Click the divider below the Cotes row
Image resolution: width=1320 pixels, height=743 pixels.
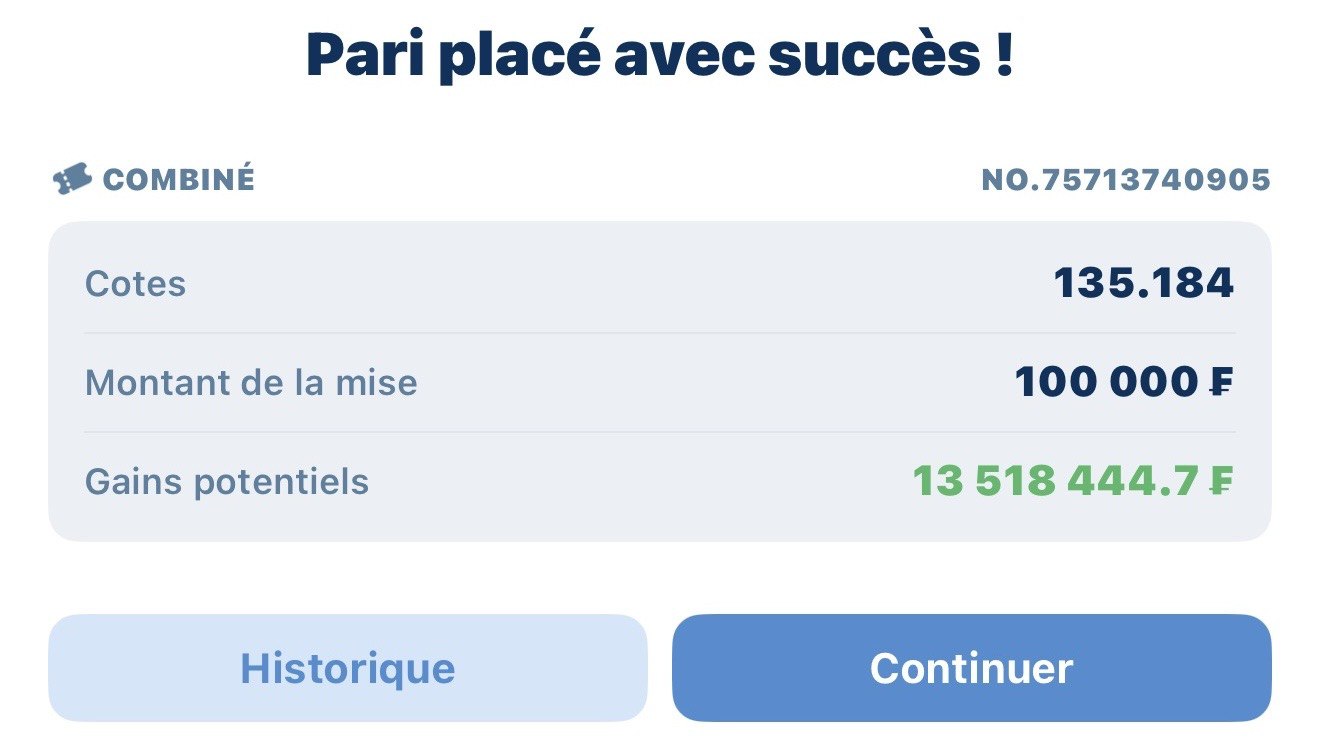[x=660, y=333]
